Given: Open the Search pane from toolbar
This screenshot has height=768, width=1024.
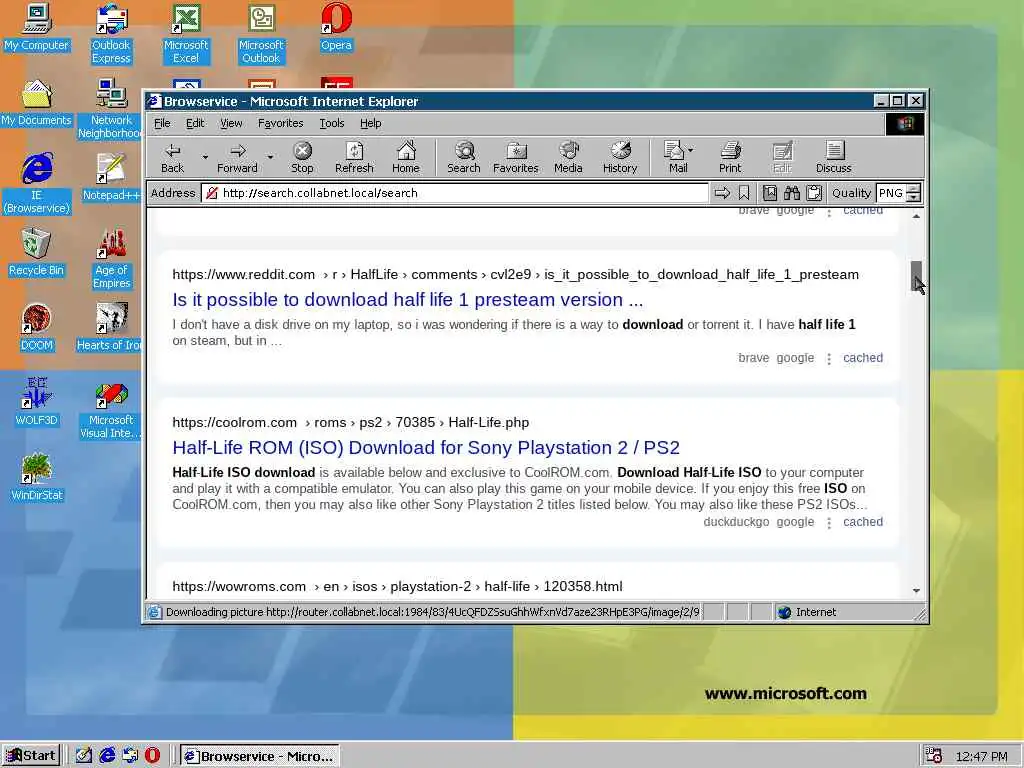Looking at the screenshot, I should pyautogui.click(x=464, y=158).
